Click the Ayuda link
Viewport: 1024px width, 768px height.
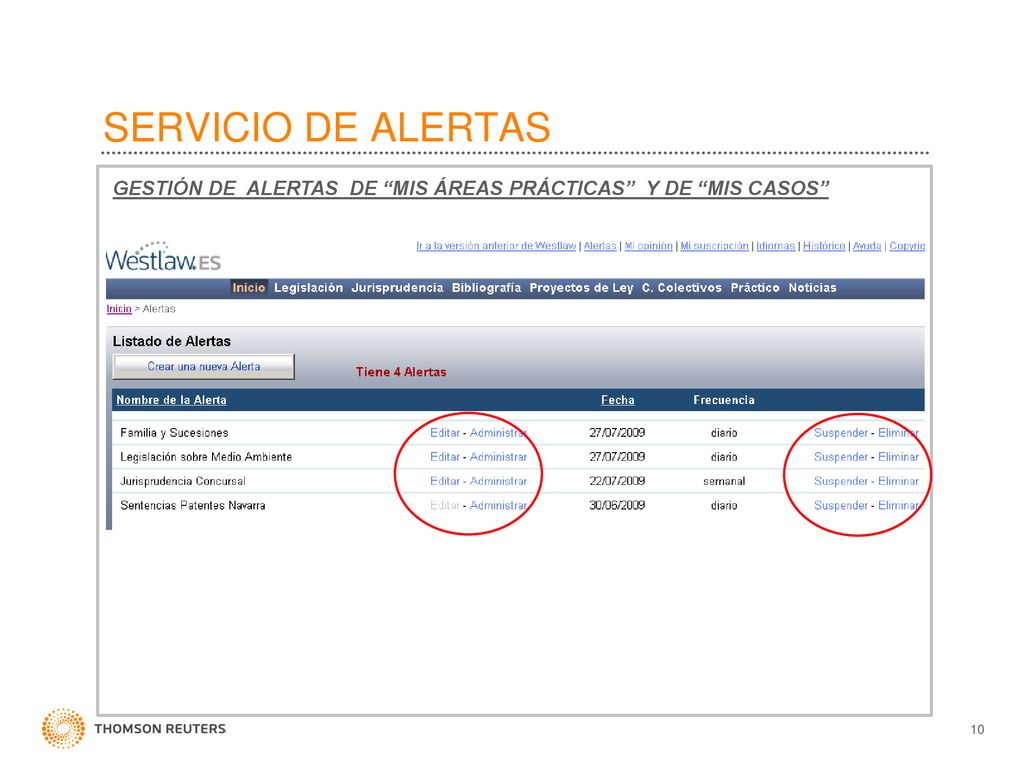coord(867,246)
